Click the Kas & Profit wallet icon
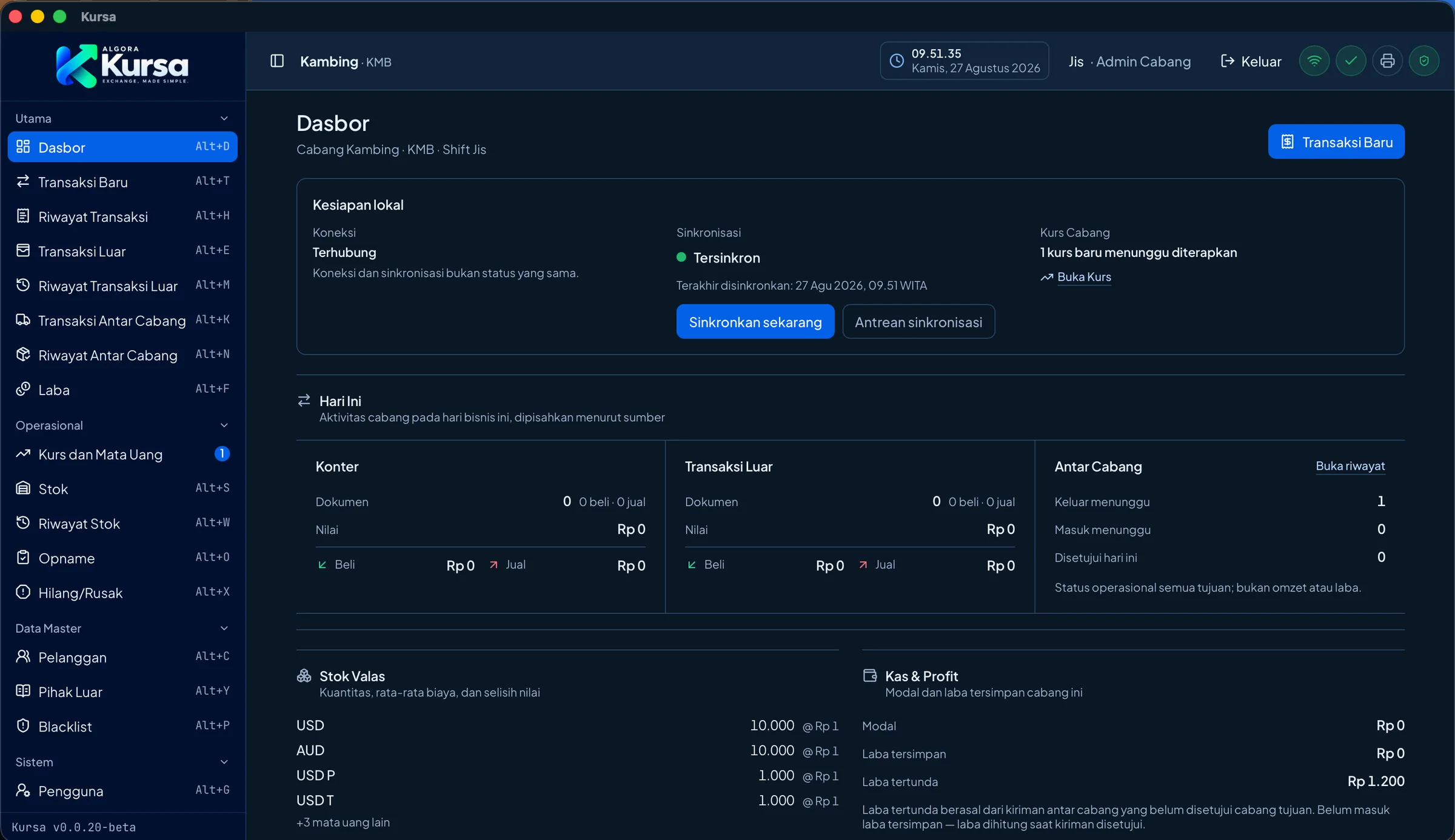 click(x=870, y=675)
